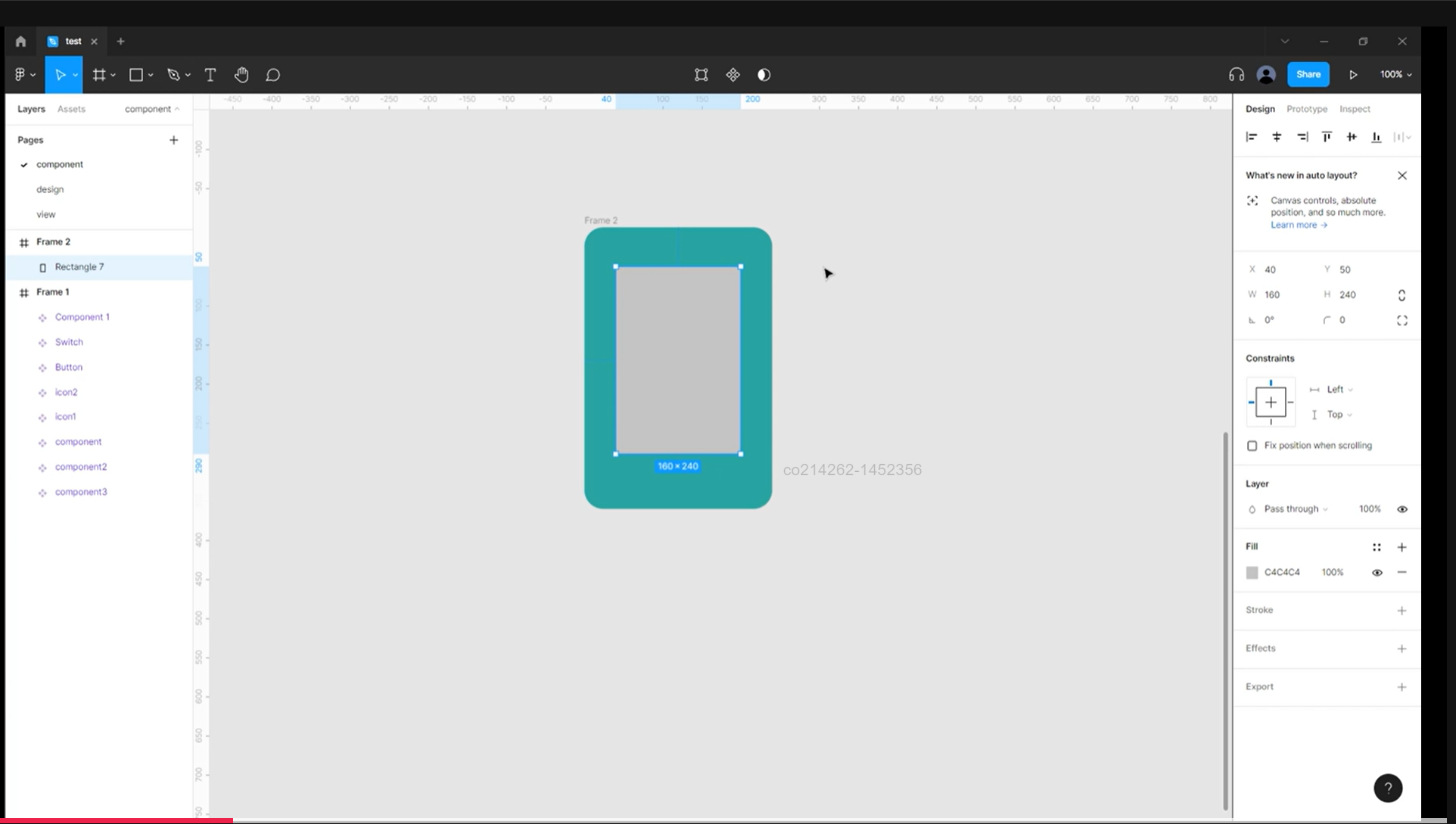Click the Create component icon

click(x=733, y=75)
